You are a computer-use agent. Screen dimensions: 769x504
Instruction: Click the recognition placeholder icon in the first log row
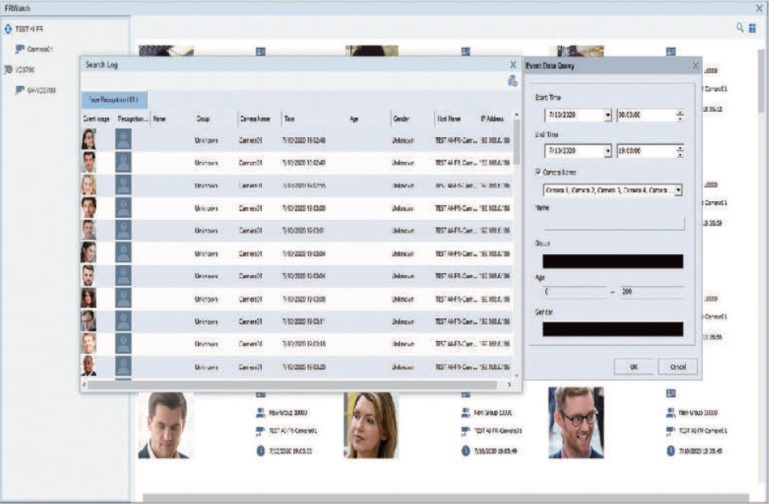point(123,139)
